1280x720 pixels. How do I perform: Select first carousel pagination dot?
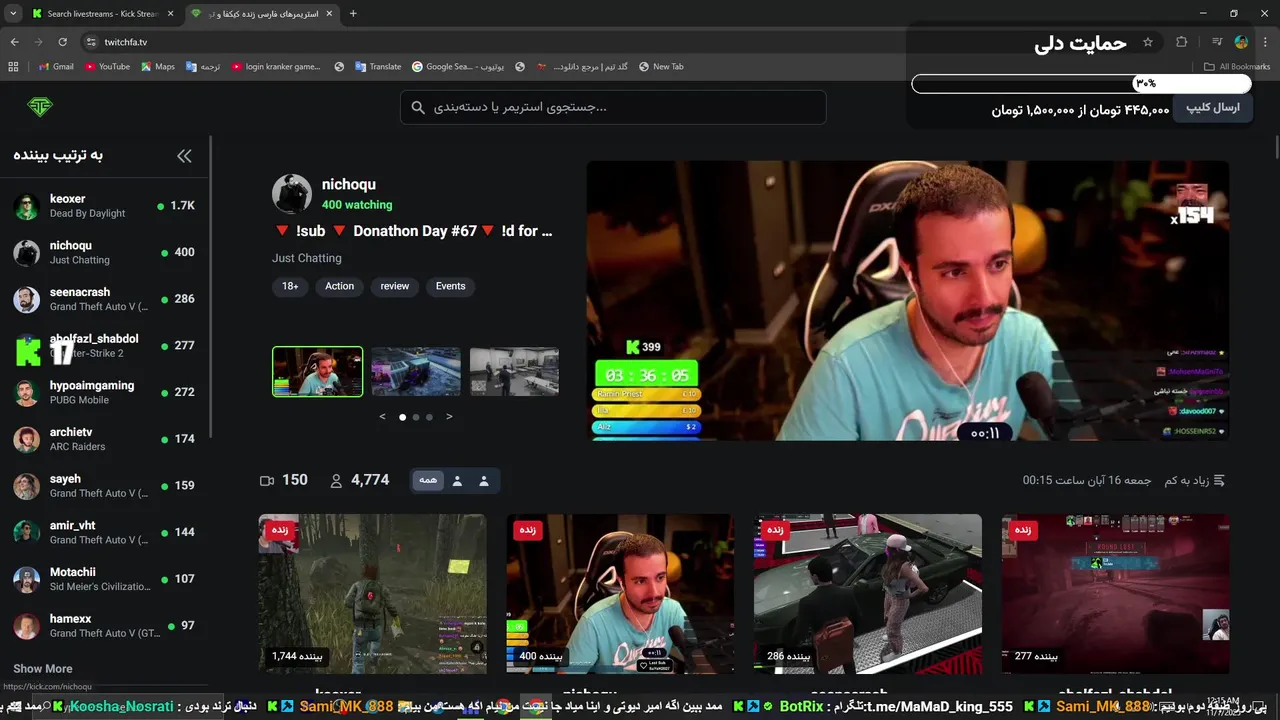click(x=403, y=417)
